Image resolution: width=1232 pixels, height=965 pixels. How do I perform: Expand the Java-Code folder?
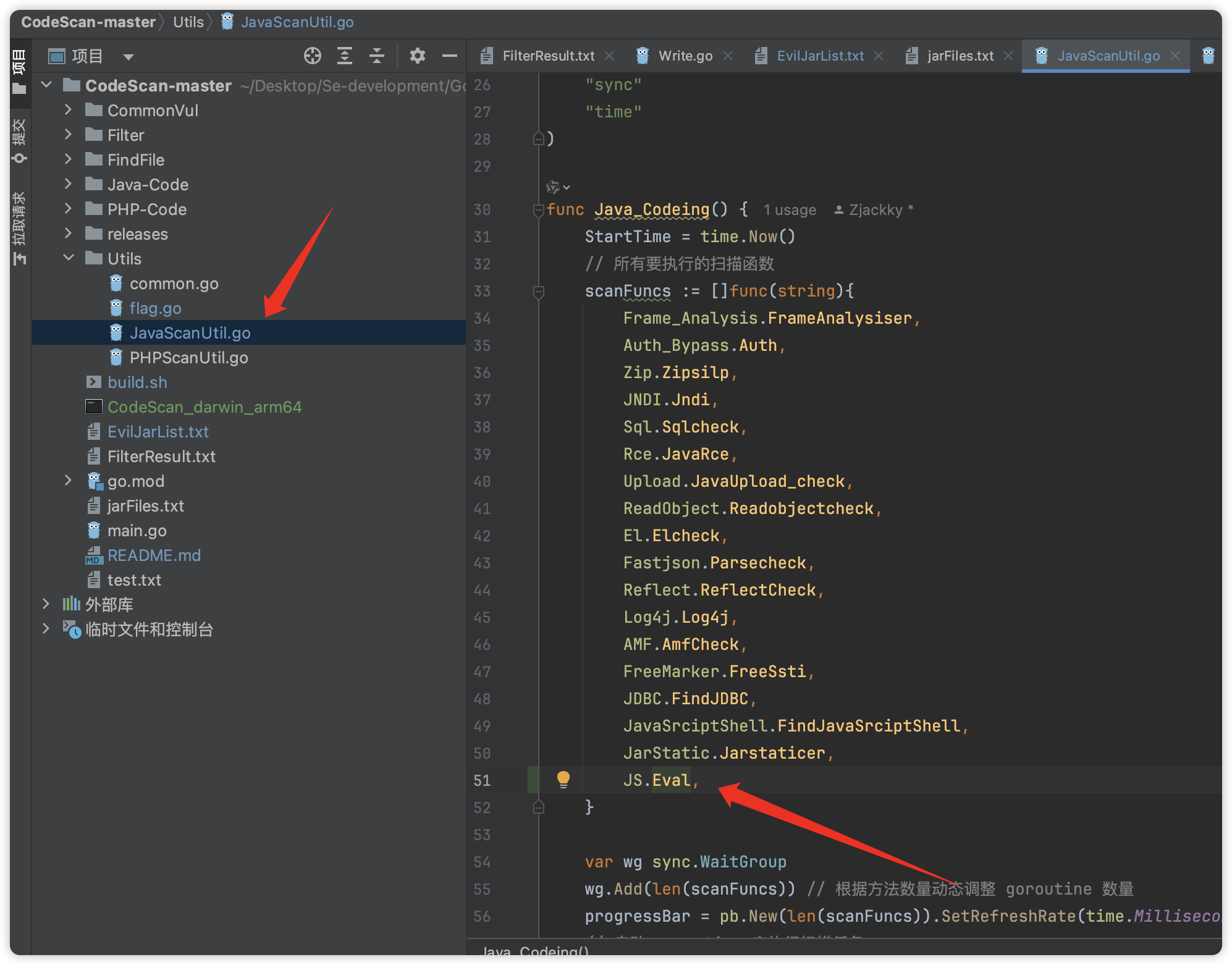tap(69, 184)
